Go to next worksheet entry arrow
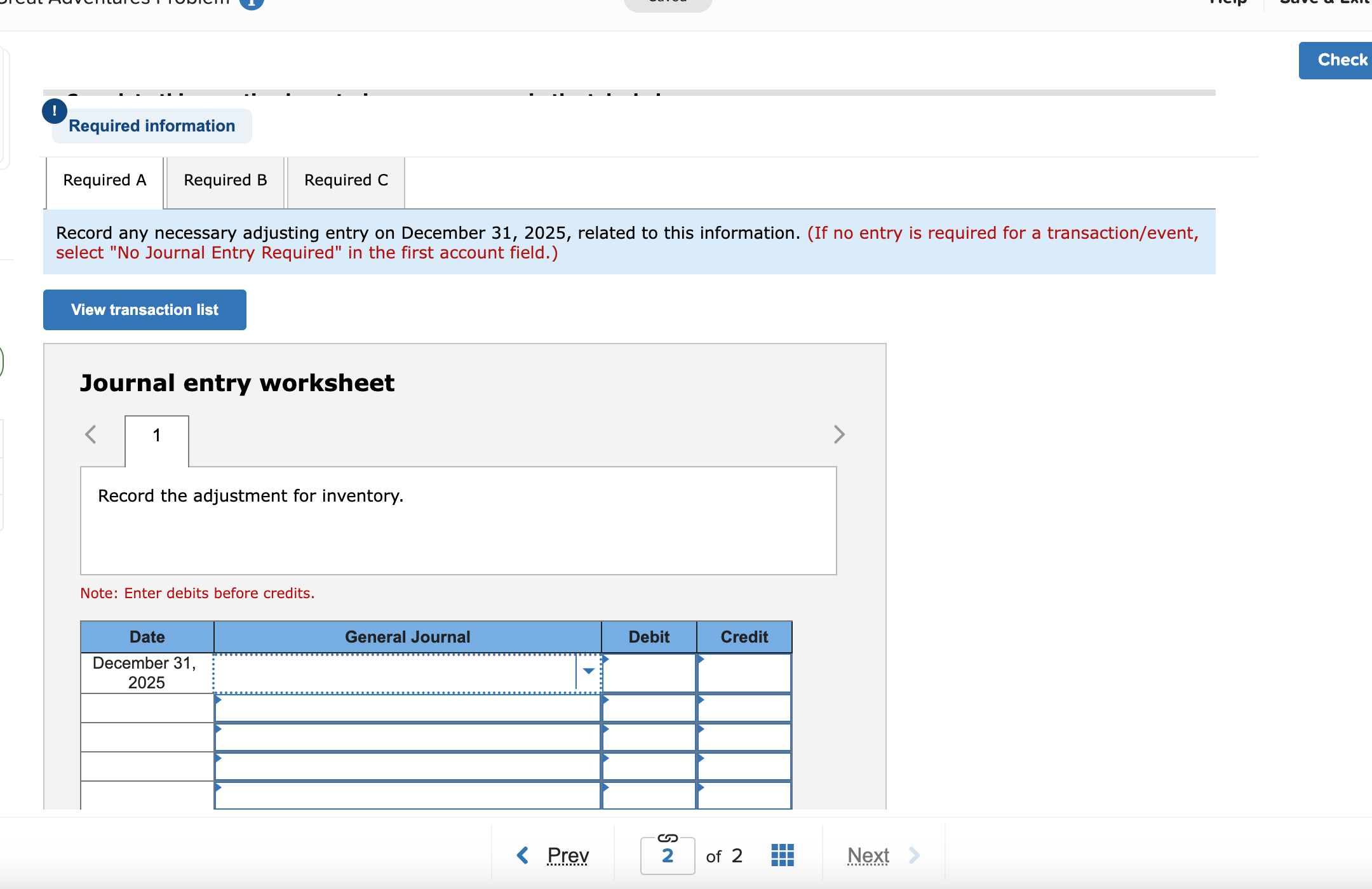The width and height of the screenshot is (1372, 889). 839,434
